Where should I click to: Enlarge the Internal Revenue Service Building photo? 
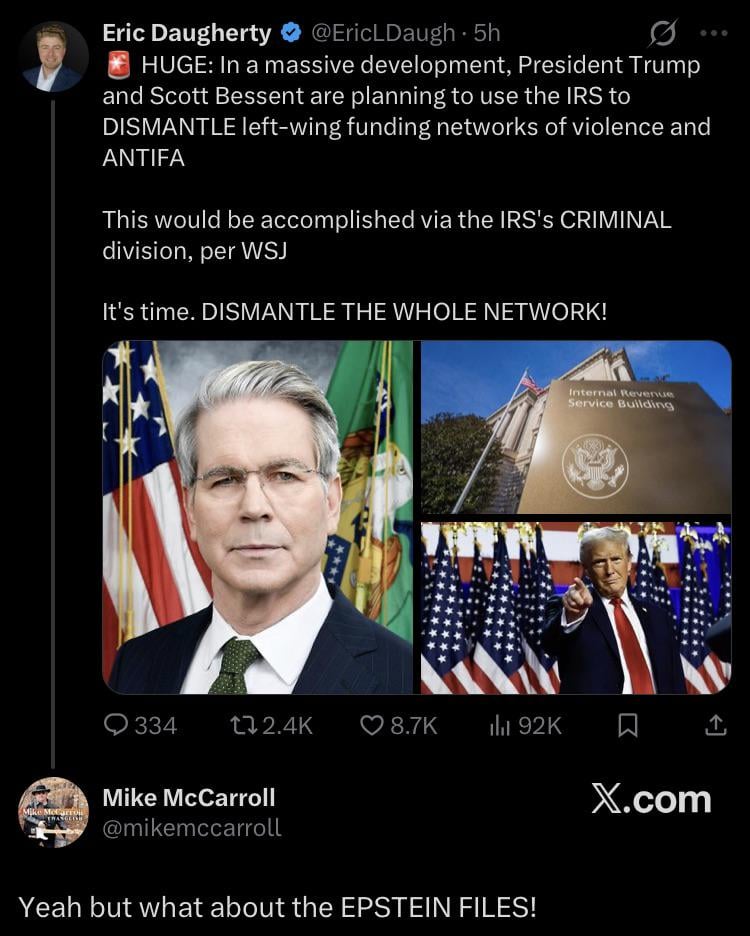point(576,427)
